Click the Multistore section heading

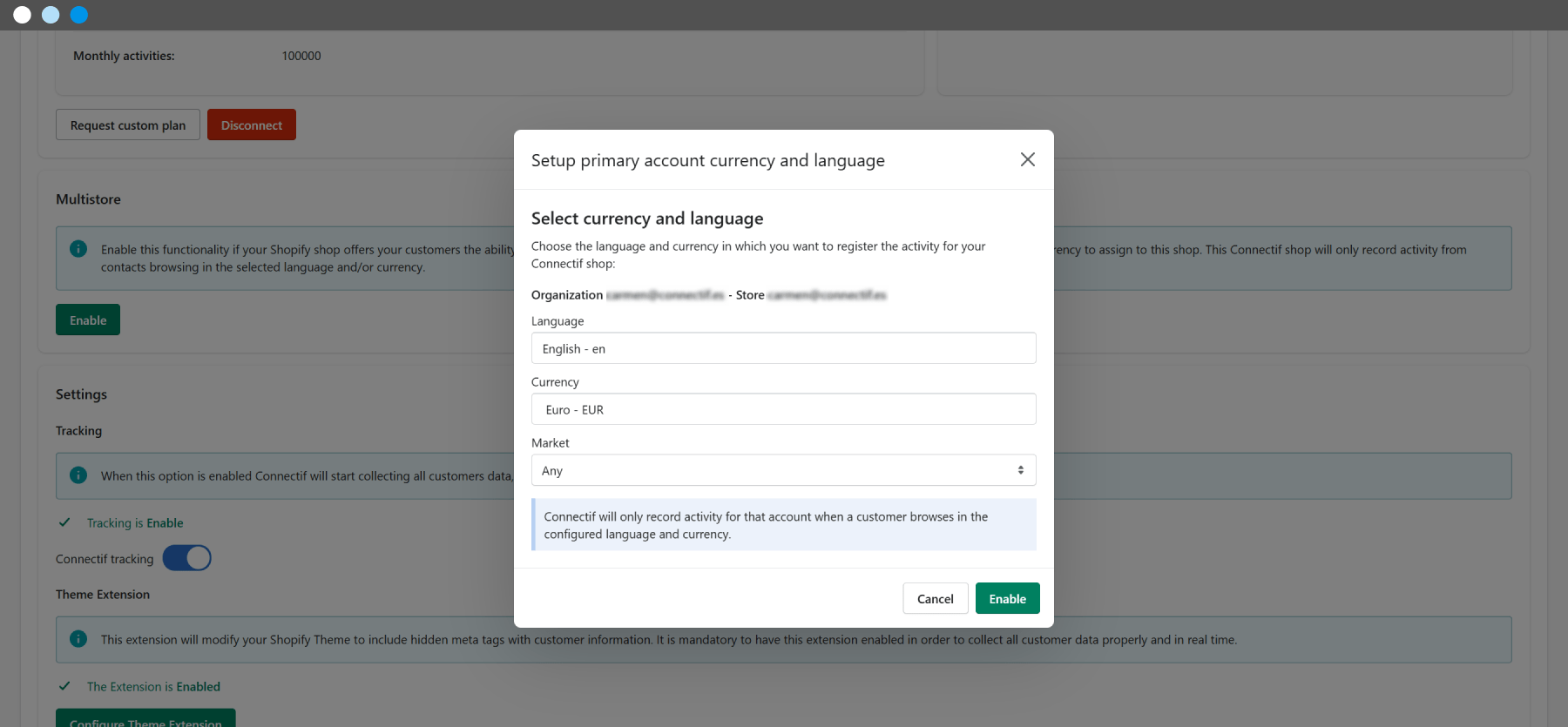(x=88, y=199)
